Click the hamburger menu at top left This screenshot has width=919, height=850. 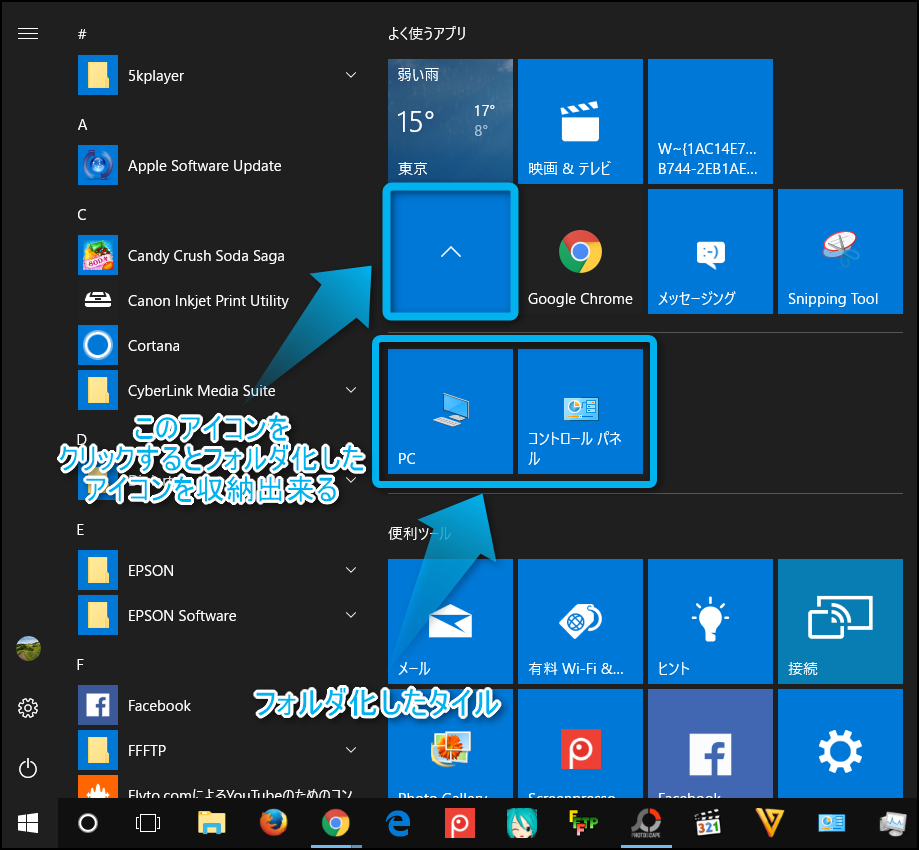point(28,34)
